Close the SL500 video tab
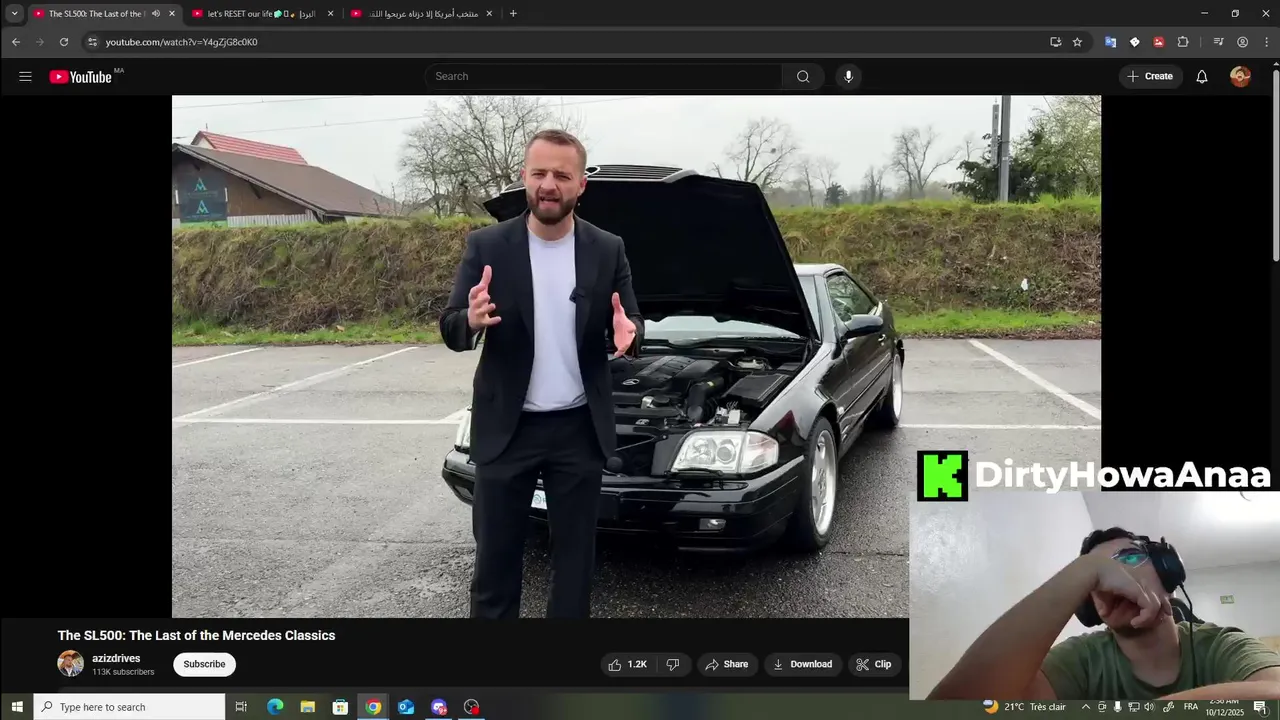 pyautogui.click(x=172, y=13)
